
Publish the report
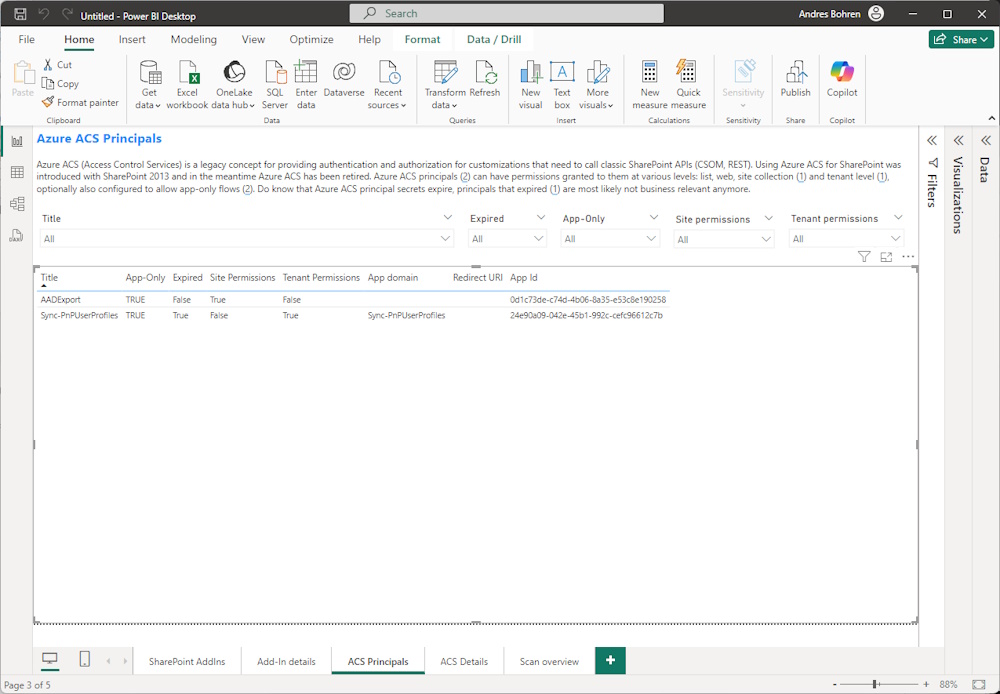point(795,79)
